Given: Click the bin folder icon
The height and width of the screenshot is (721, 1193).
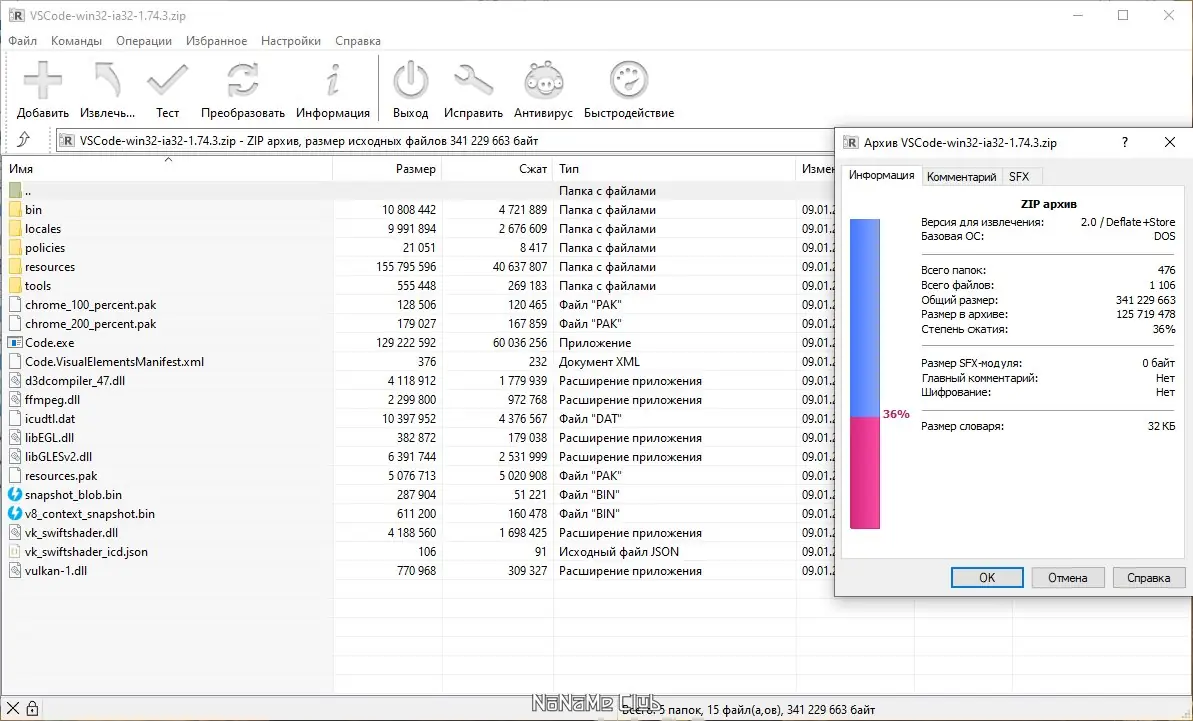Looking at the screenshot, I should tap(15, 209).
